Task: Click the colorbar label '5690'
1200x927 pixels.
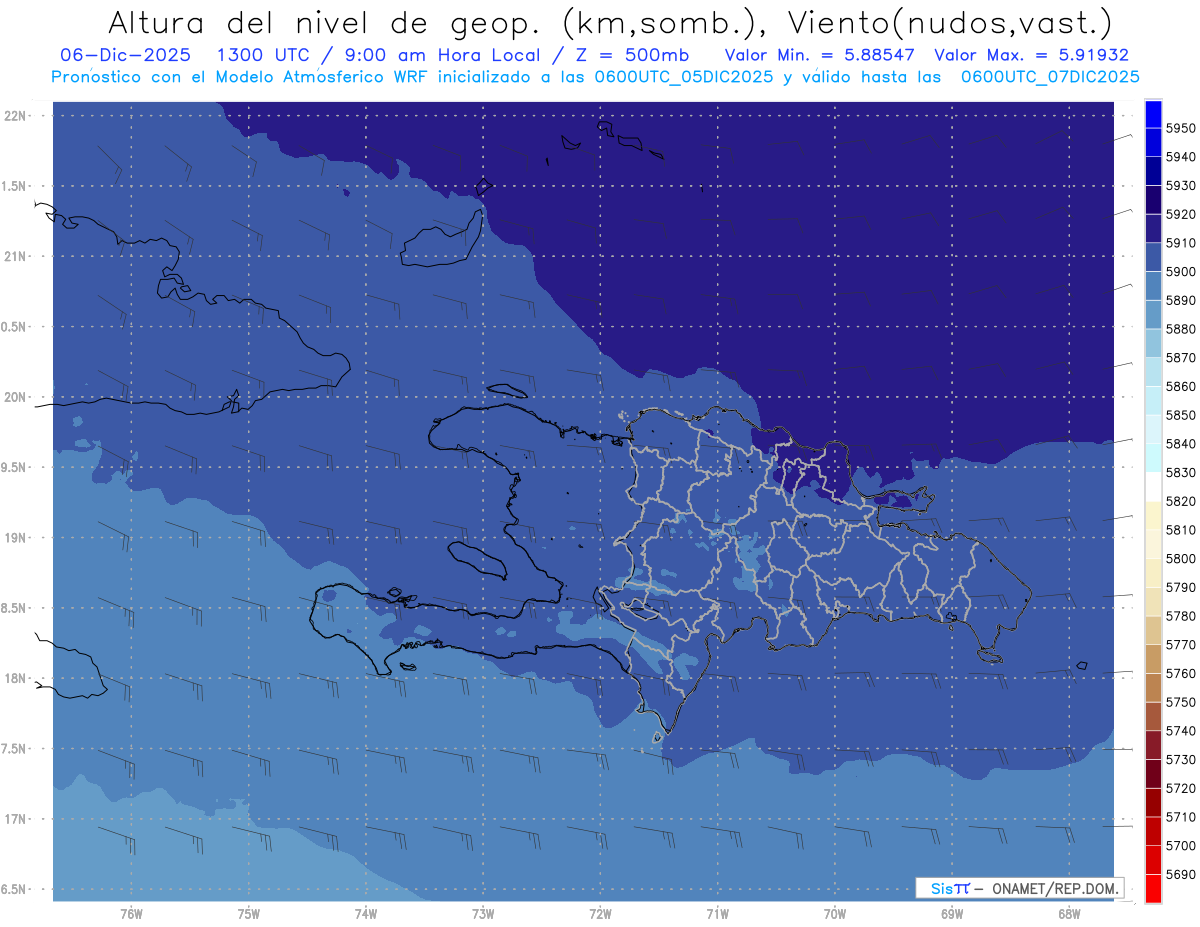Action: tap(1180, 874)
